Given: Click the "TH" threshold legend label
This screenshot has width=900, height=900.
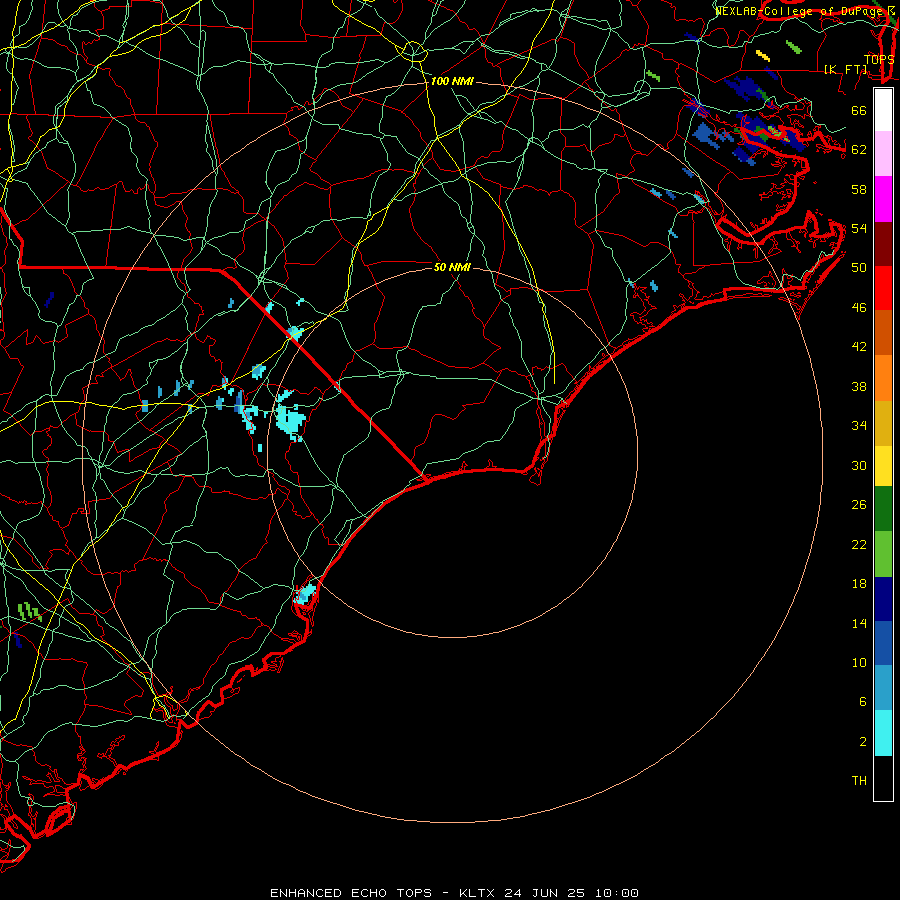Looking at the screenshot, I should (859, 781).
